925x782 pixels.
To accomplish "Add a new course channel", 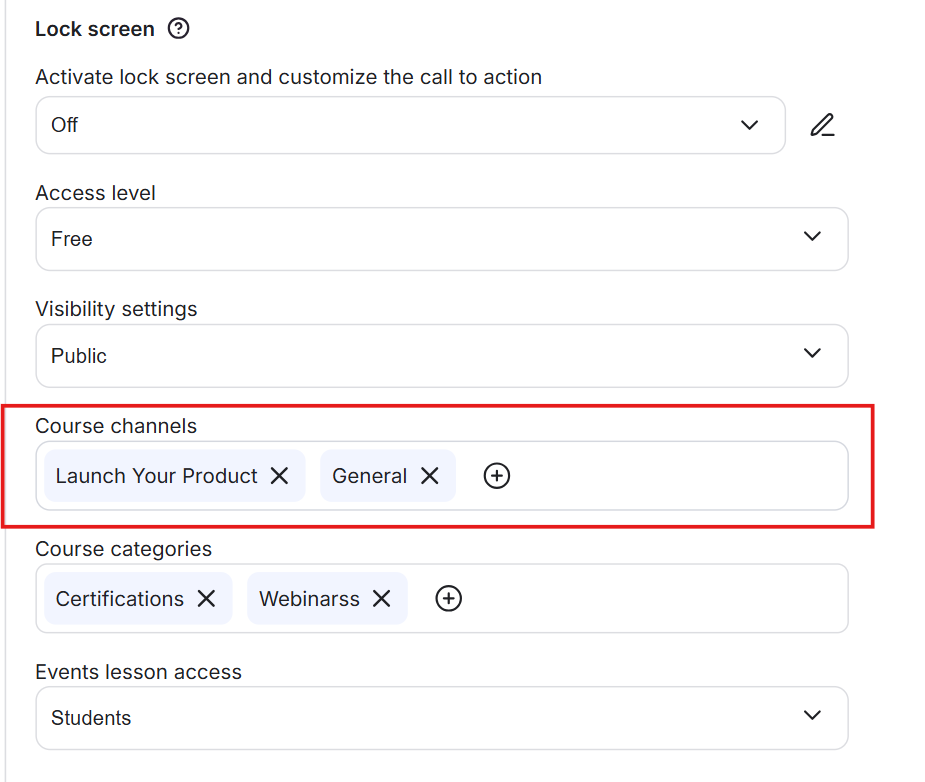I will pos(497,476).
